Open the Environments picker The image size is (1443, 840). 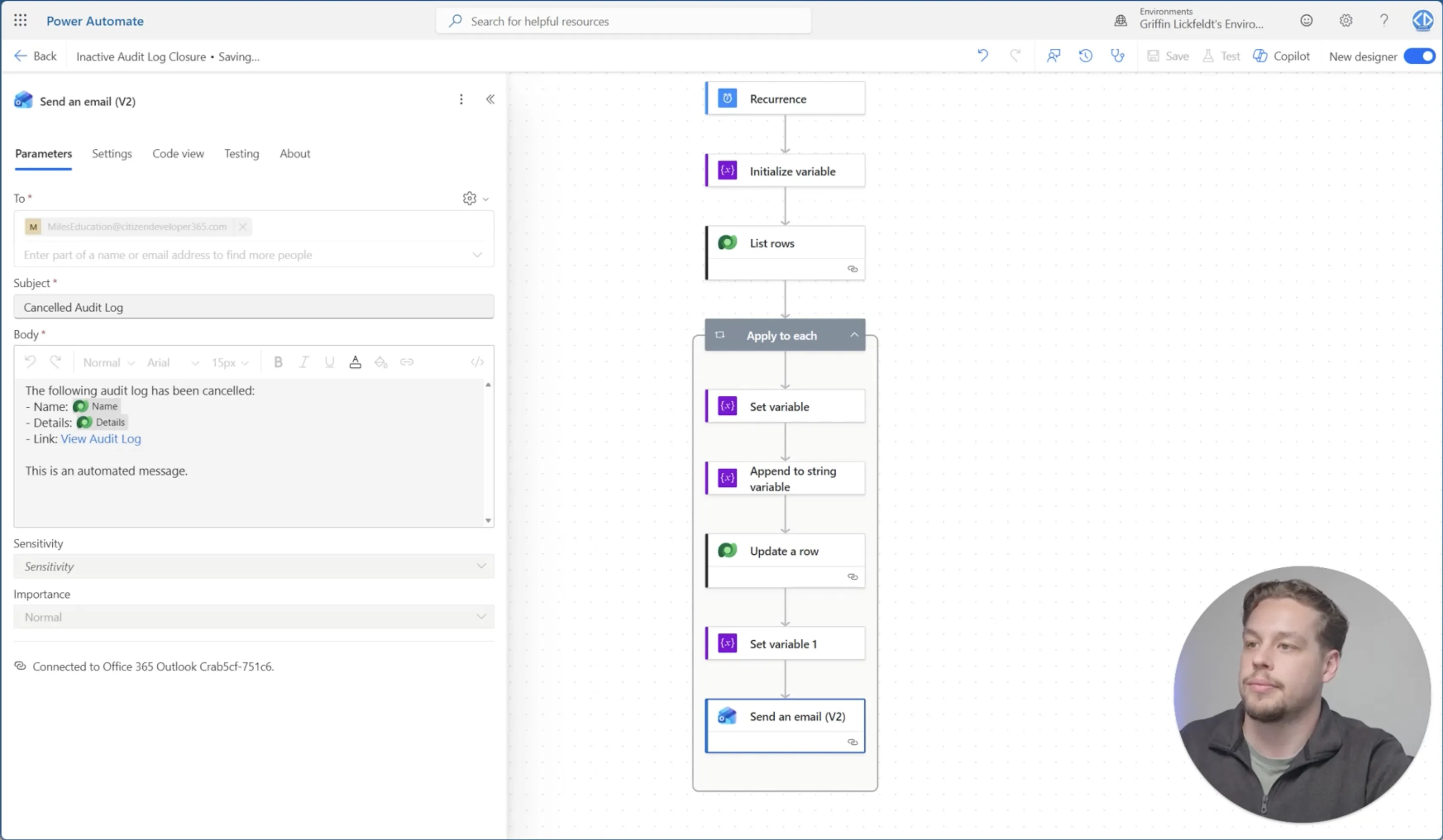tap(1189, 19)
